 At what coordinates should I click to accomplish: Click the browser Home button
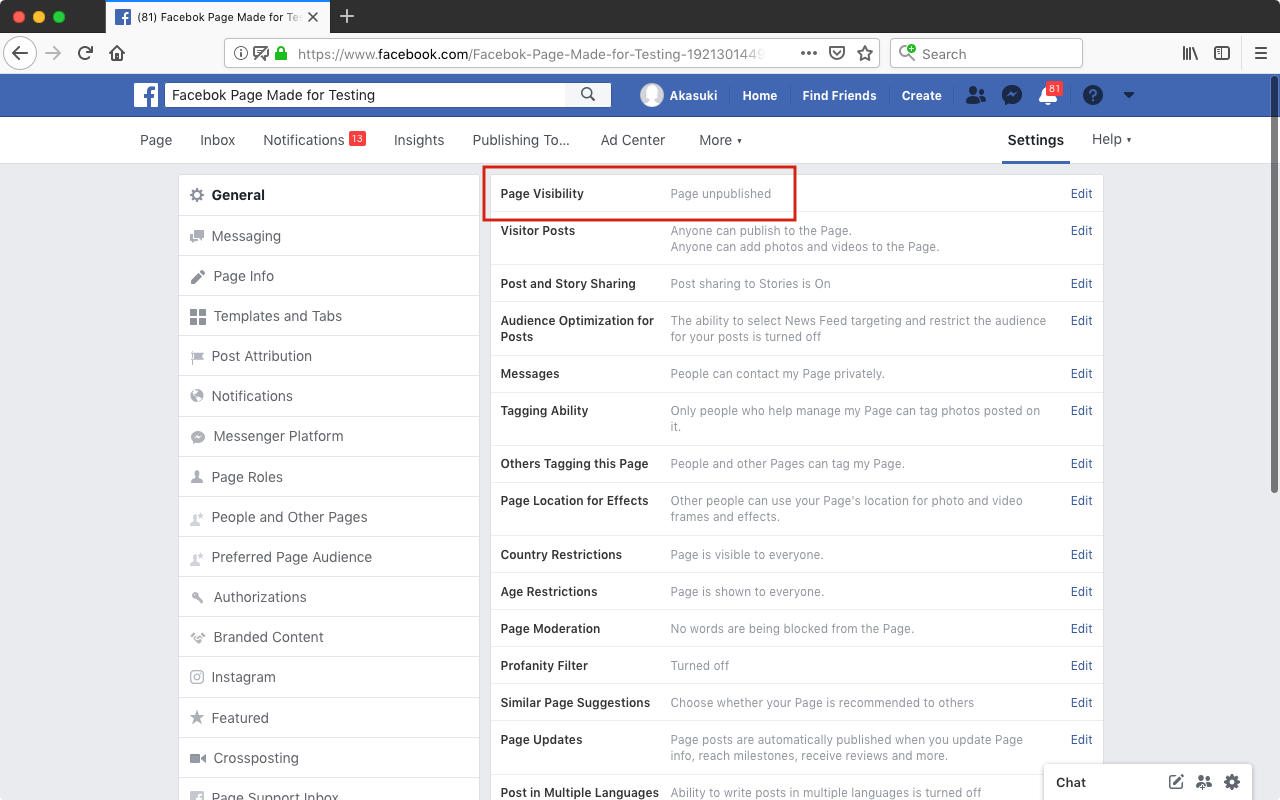coord(117,53)
